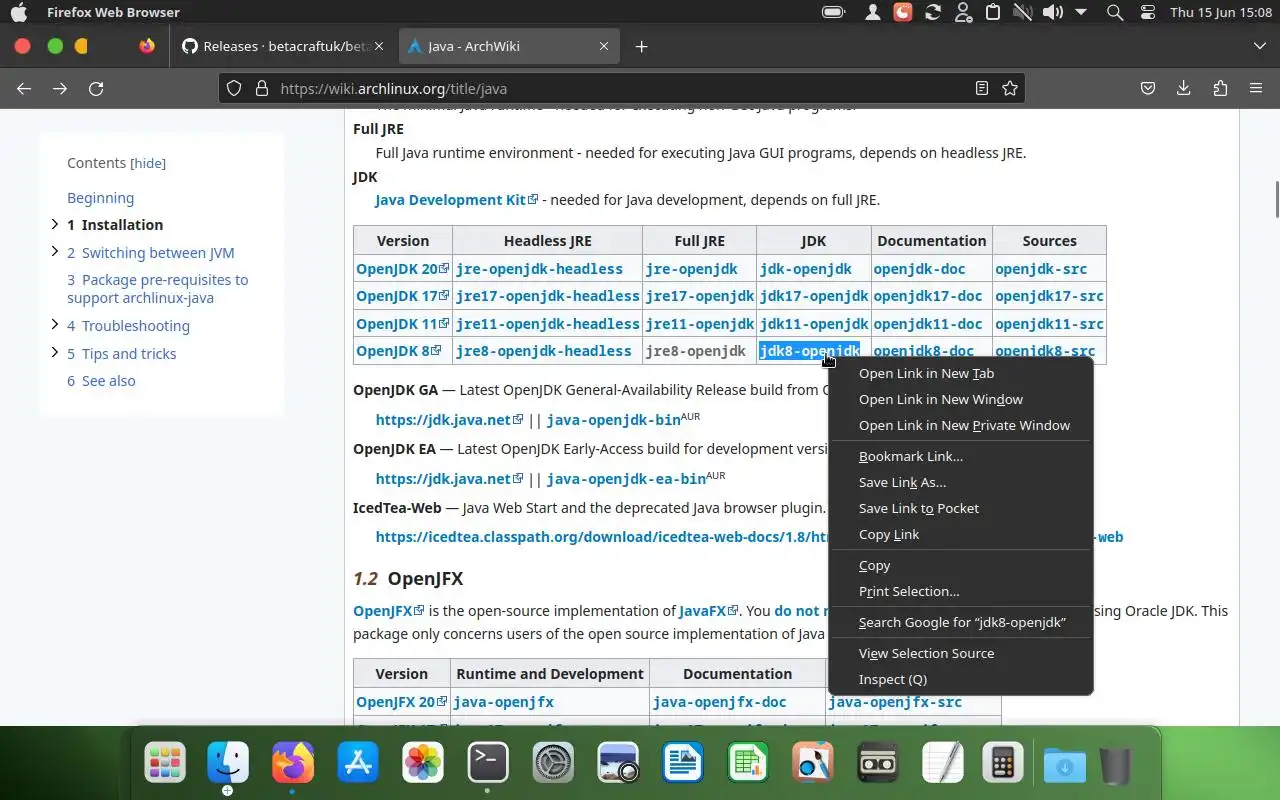Click the clipboard icon in the menu bar
This screenshot has height=800, width=1280.
coord(993,13)
